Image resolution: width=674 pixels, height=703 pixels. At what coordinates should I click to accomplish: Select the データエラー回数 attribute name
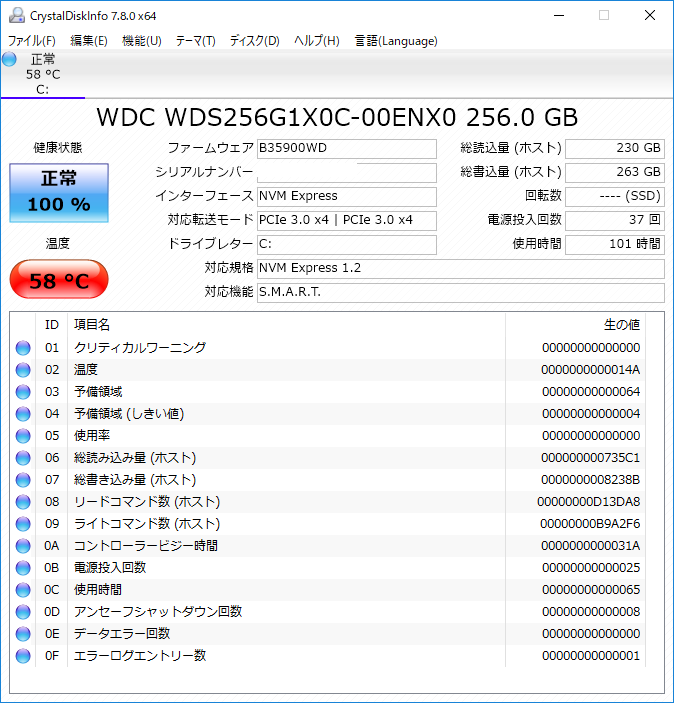(x=122, y=634)
